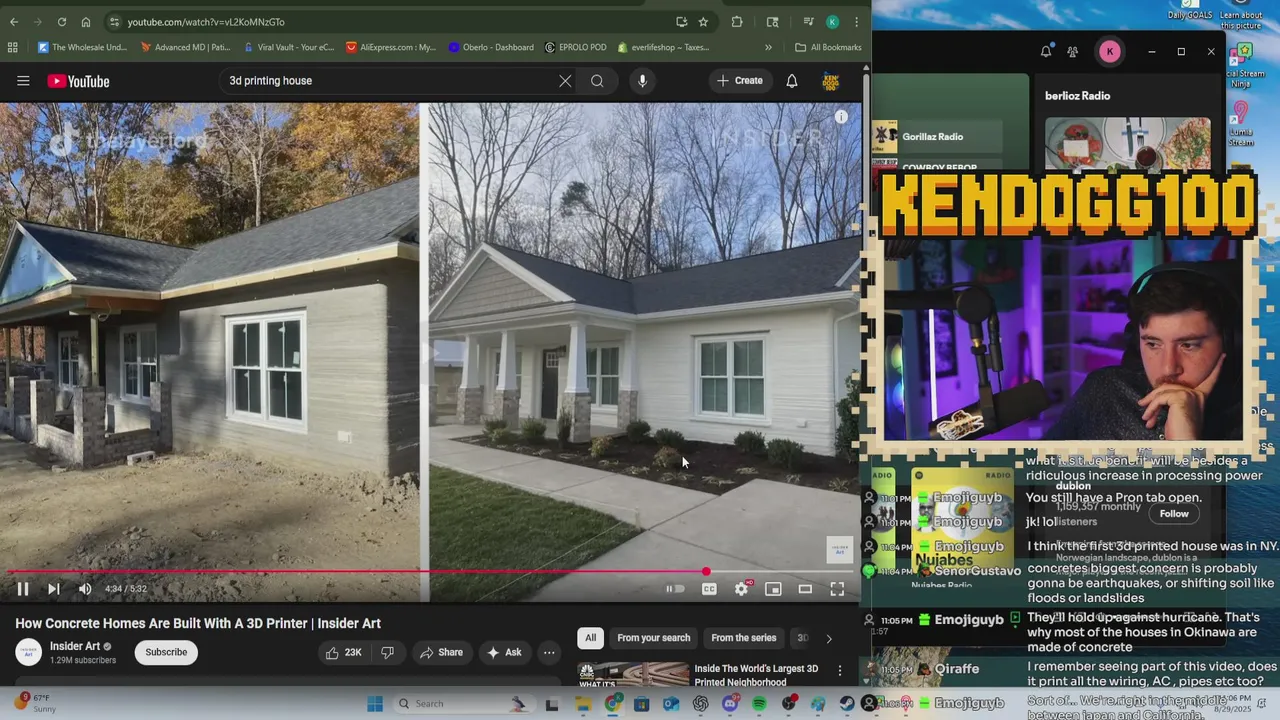This screenshot has width=1280, height=720.
Task: Subscribe to Insider Art
Action: [166, 652]
